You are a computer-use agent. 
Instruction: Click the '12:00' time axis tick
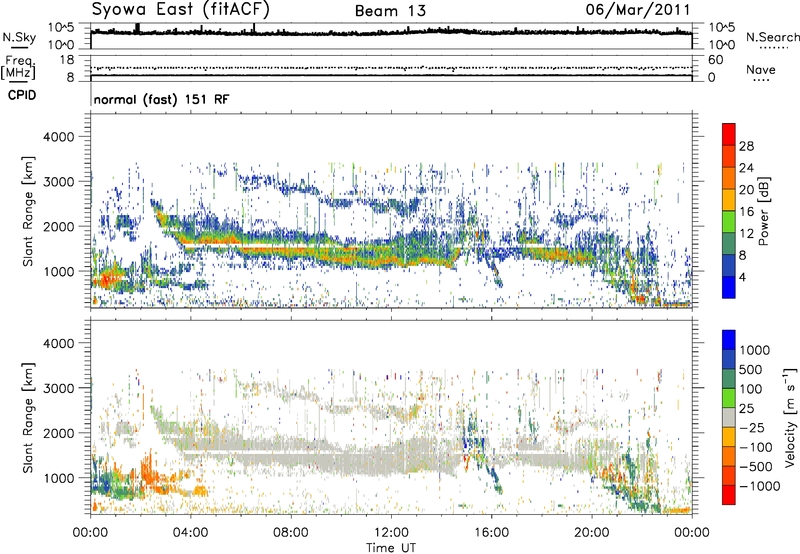(391, 533)
